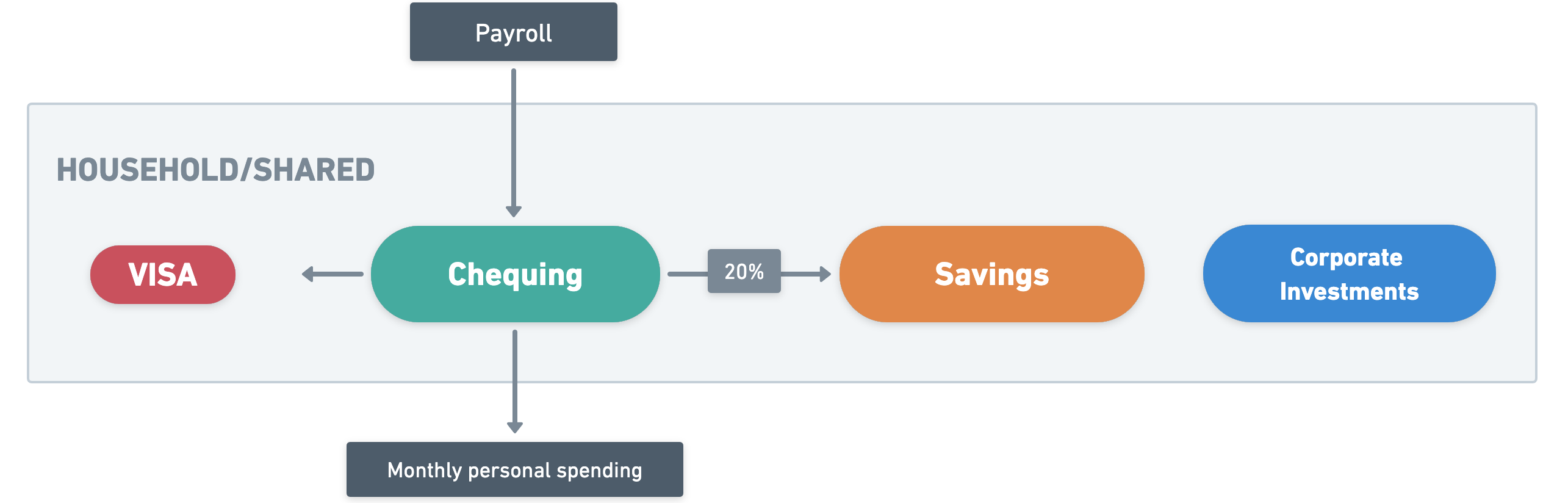This screenshot has width=1568, height=503.
Task: Click the left-pointing arrowhead near VISA
Action: pyautogui.click(x=307, y=274)
